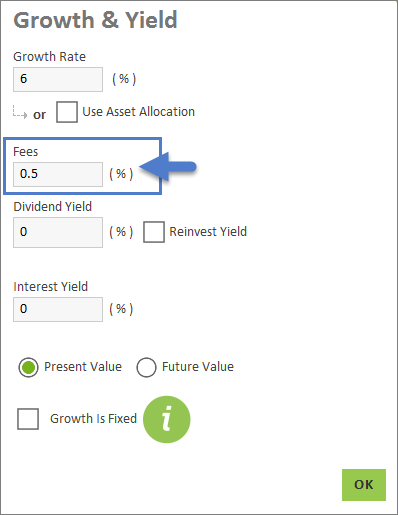The width and height of the screenshot is (398, 515).
Task: Click the 'Growth & Yield' dialog heading
Action: 95,20
